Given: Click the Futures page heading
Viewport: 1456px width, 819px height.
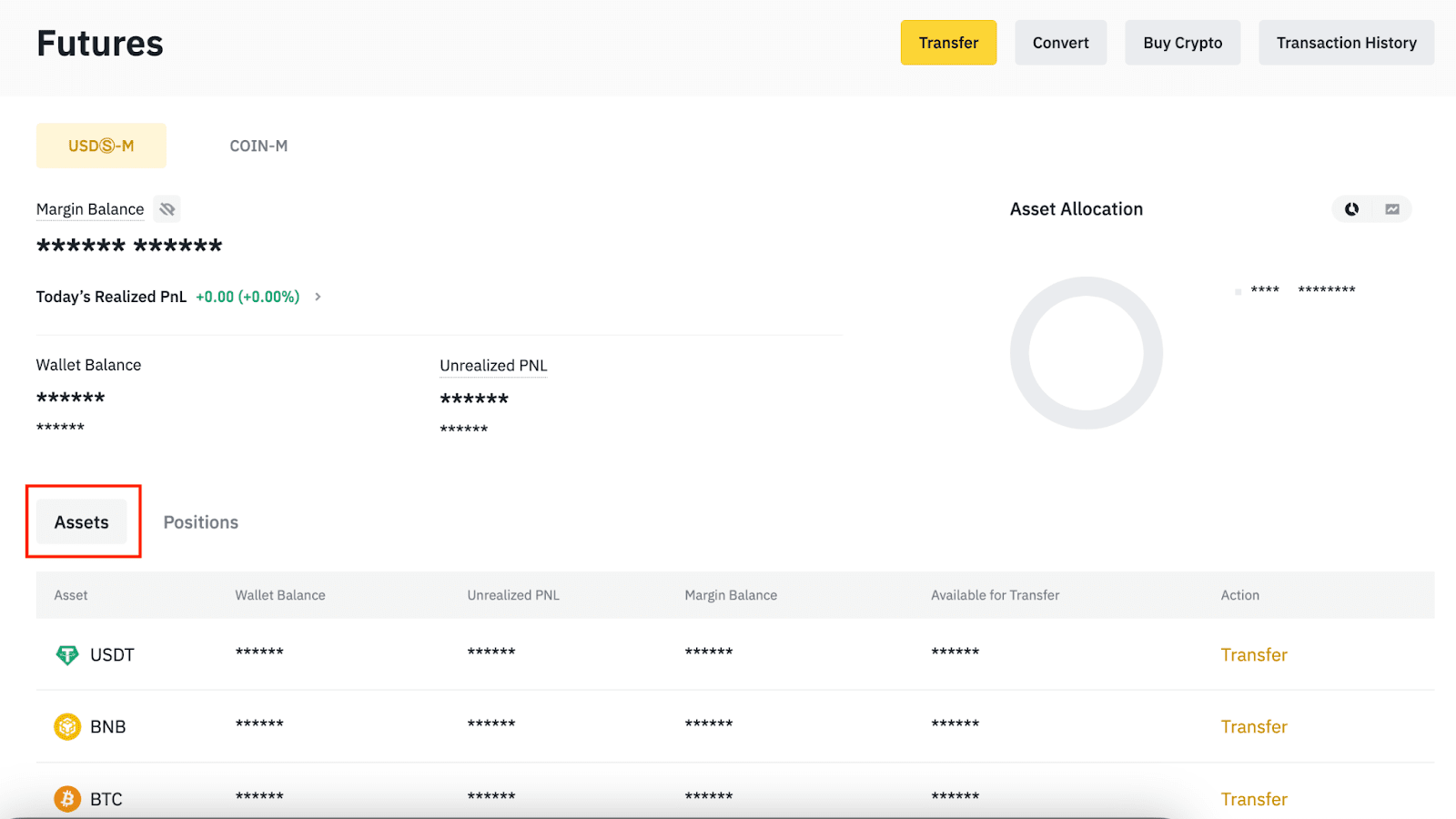Looking at the screenshot, I should pos(100,43).
